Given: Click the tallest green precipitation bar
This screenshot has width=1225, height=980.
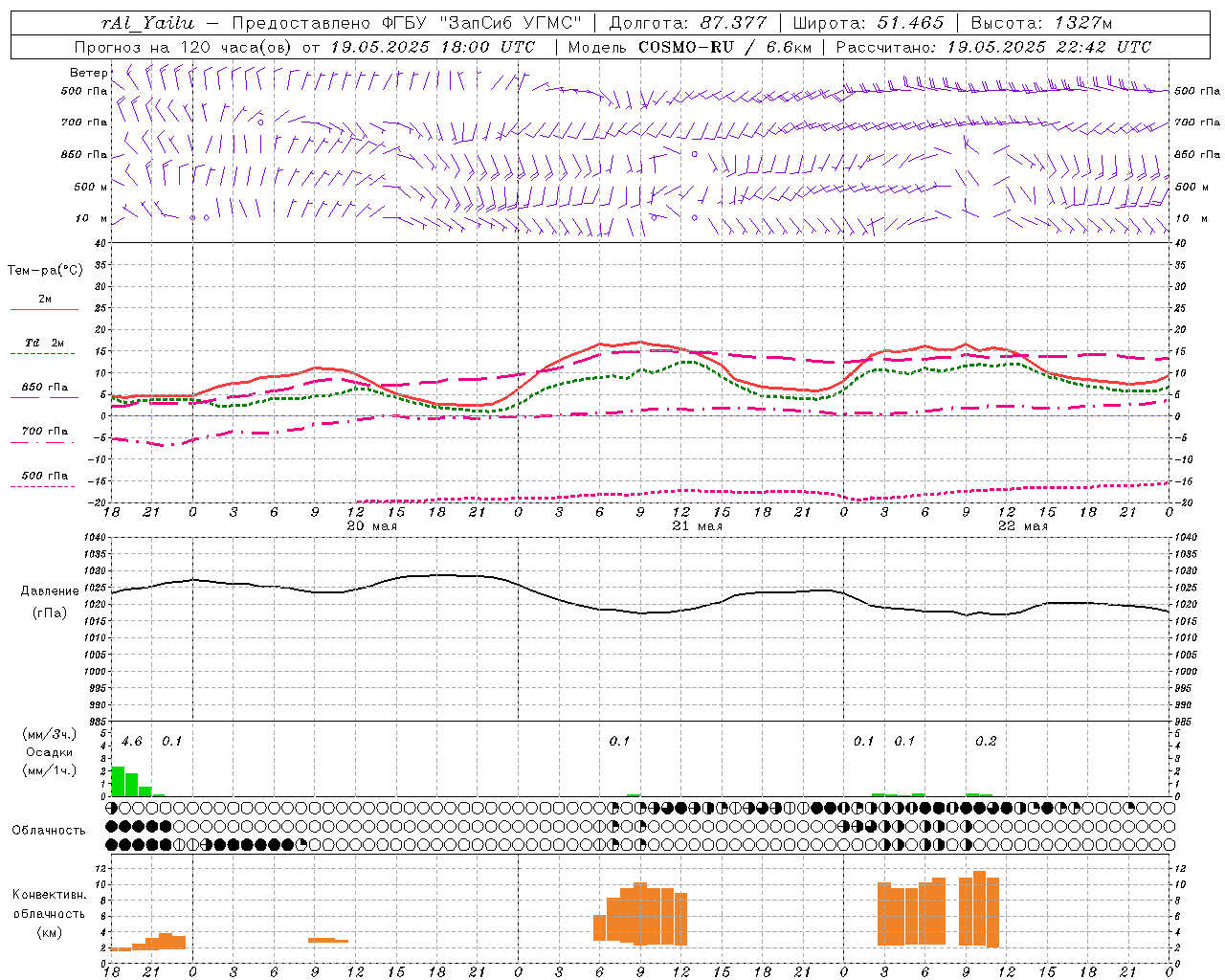Looking at the screenshot, I should click(x=119, y=781).
